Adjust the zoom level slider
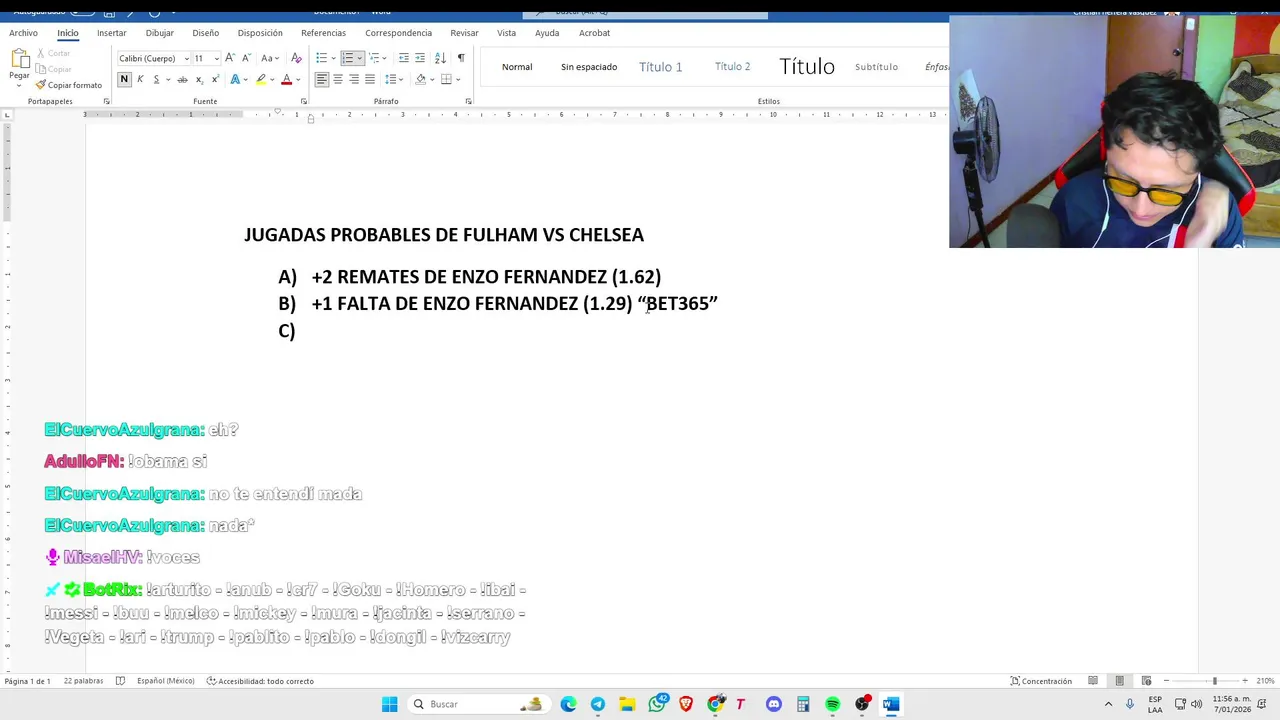 click(1214, 681)
